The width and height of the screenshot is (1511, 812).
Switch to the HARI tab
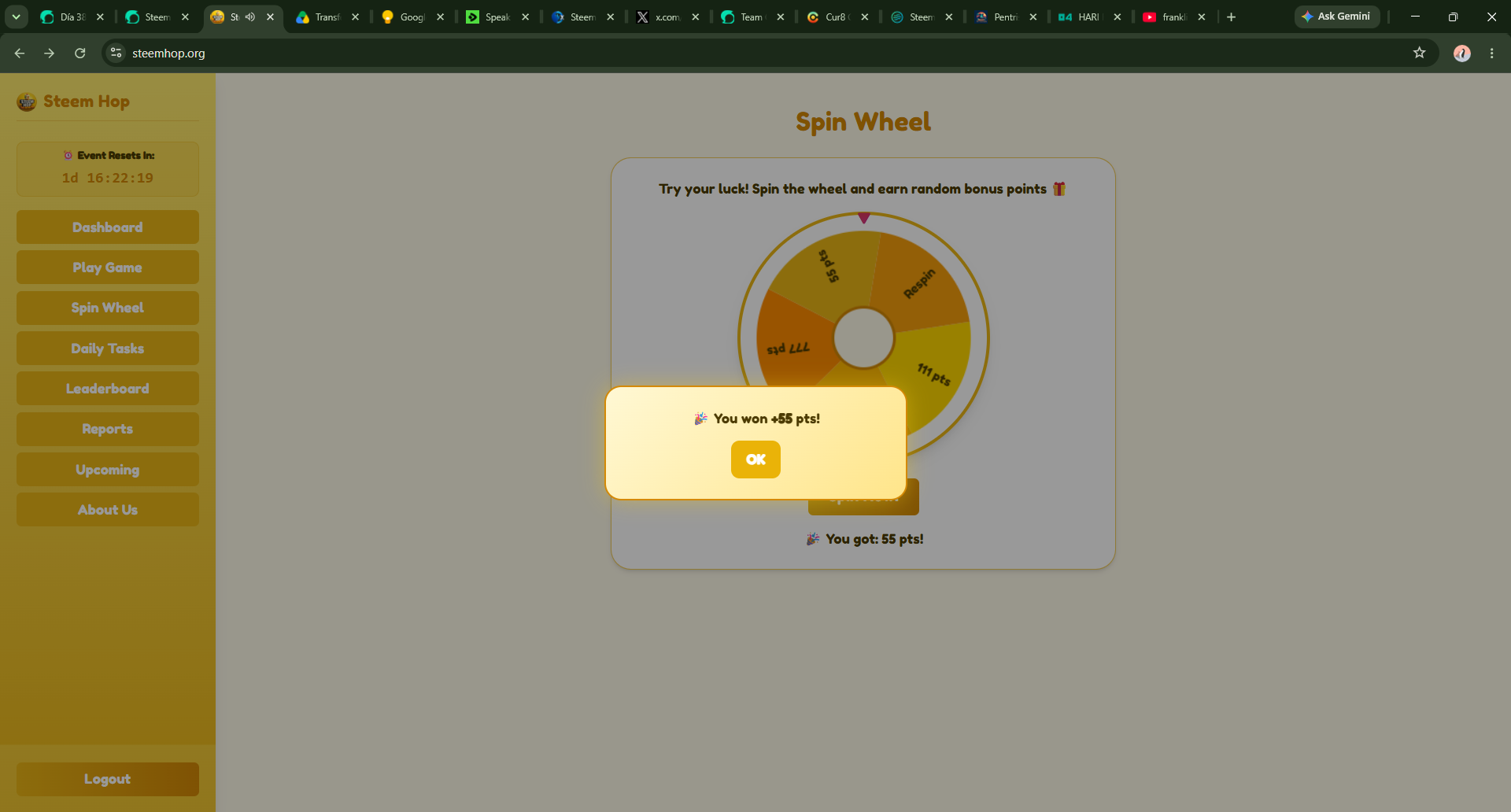(1088, 17)
